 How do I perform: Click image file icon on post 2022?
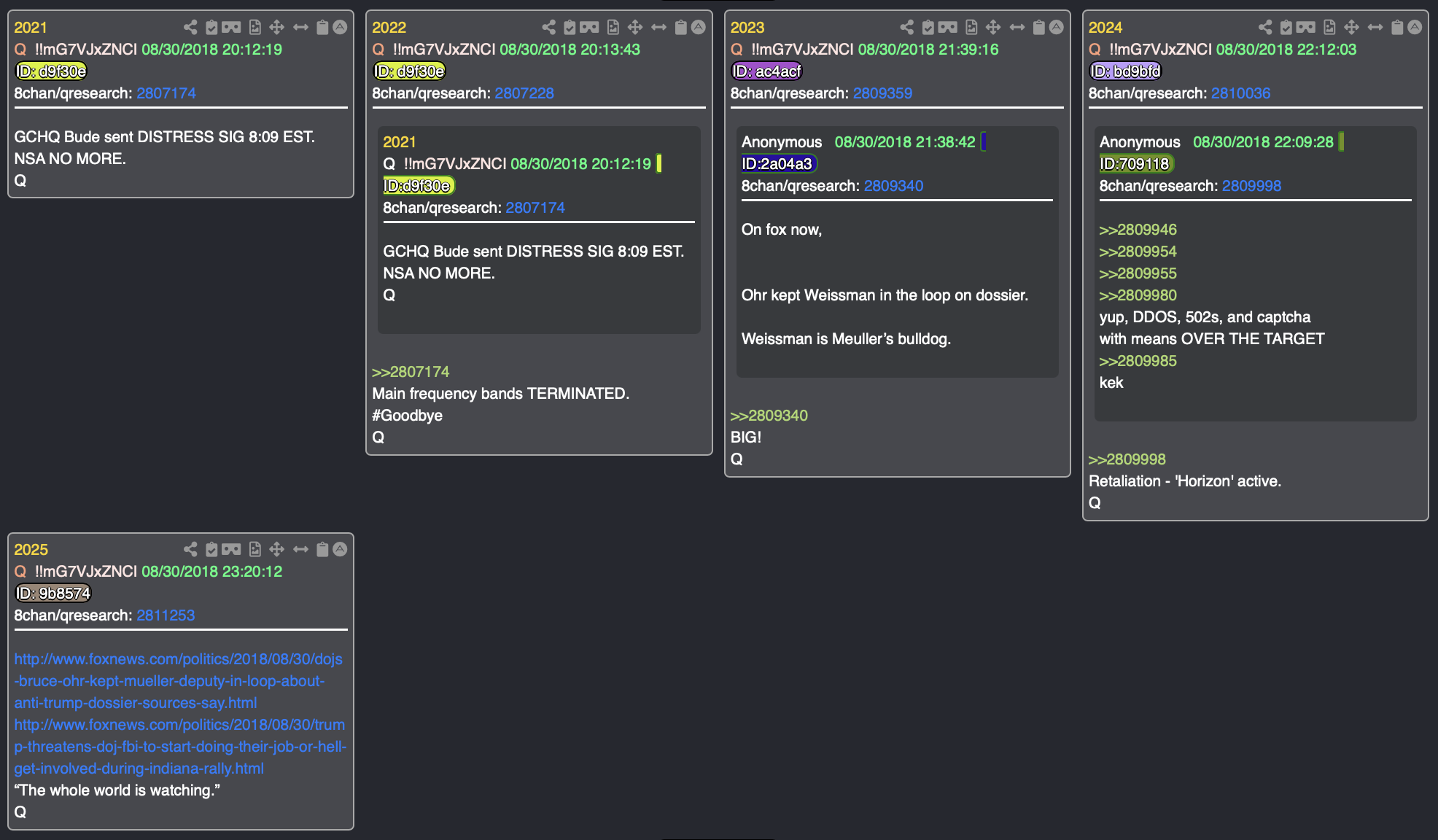613,27
